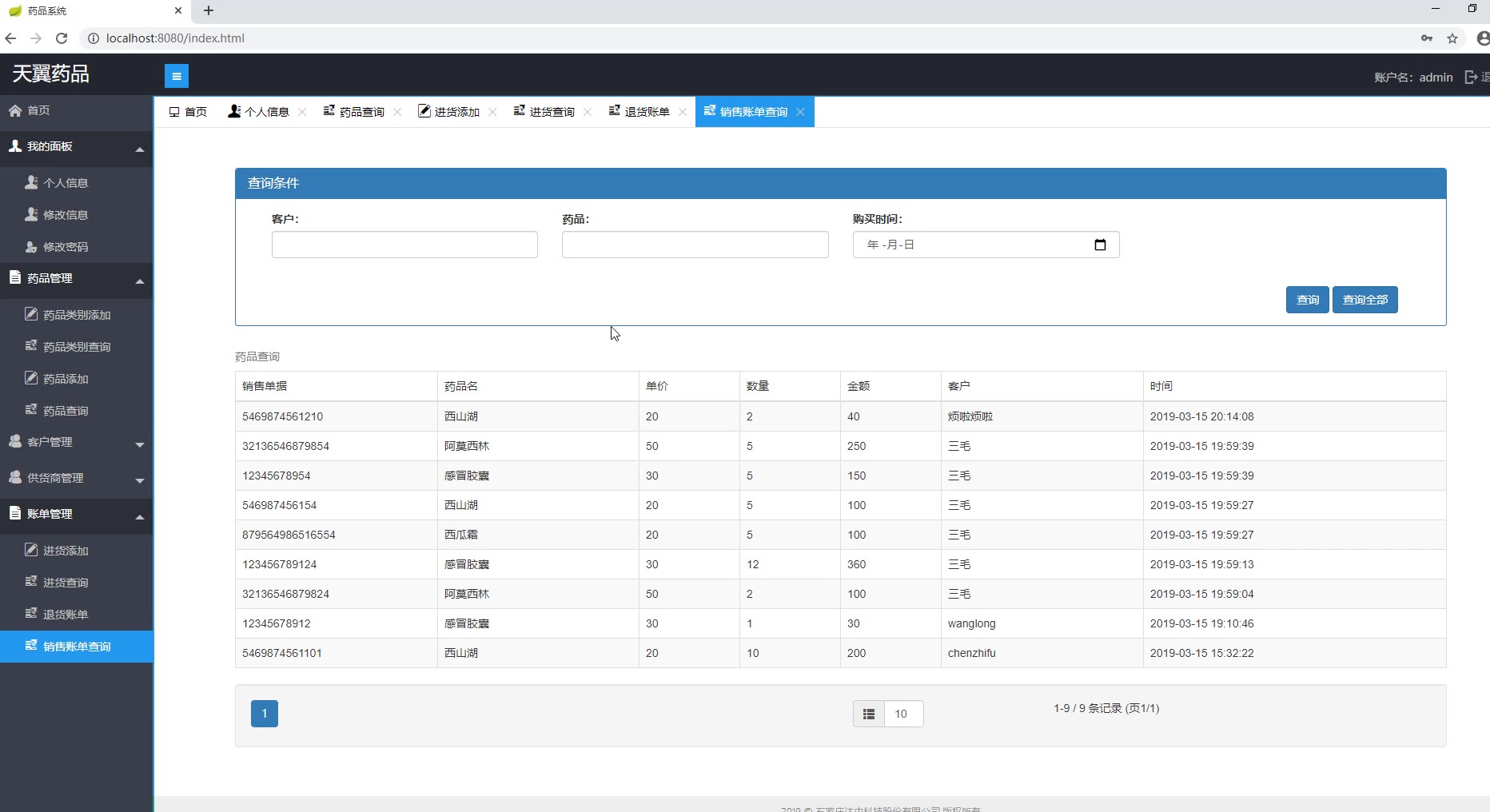Close the 进货添加 tab
The image size is (1490, 812).
(492, 112)
